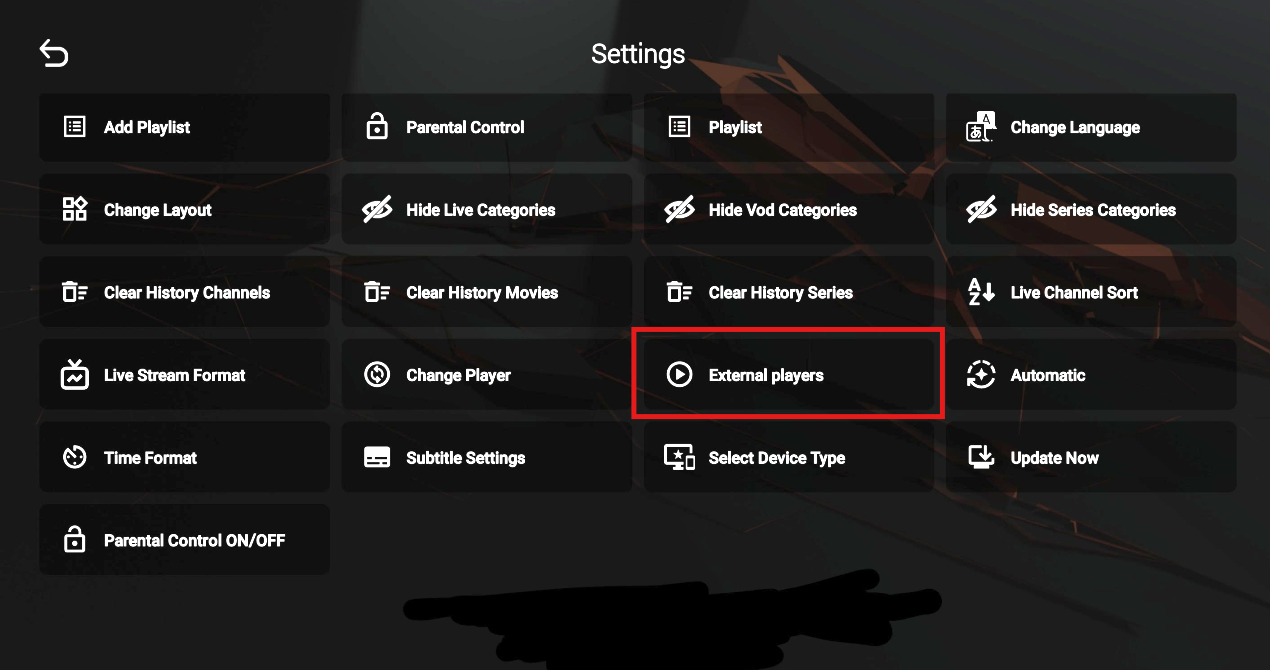Click the crossed-eye icon for Live Categories
Screen dimensions: 1270x670
pyautogui.click(x=377, y=210)
